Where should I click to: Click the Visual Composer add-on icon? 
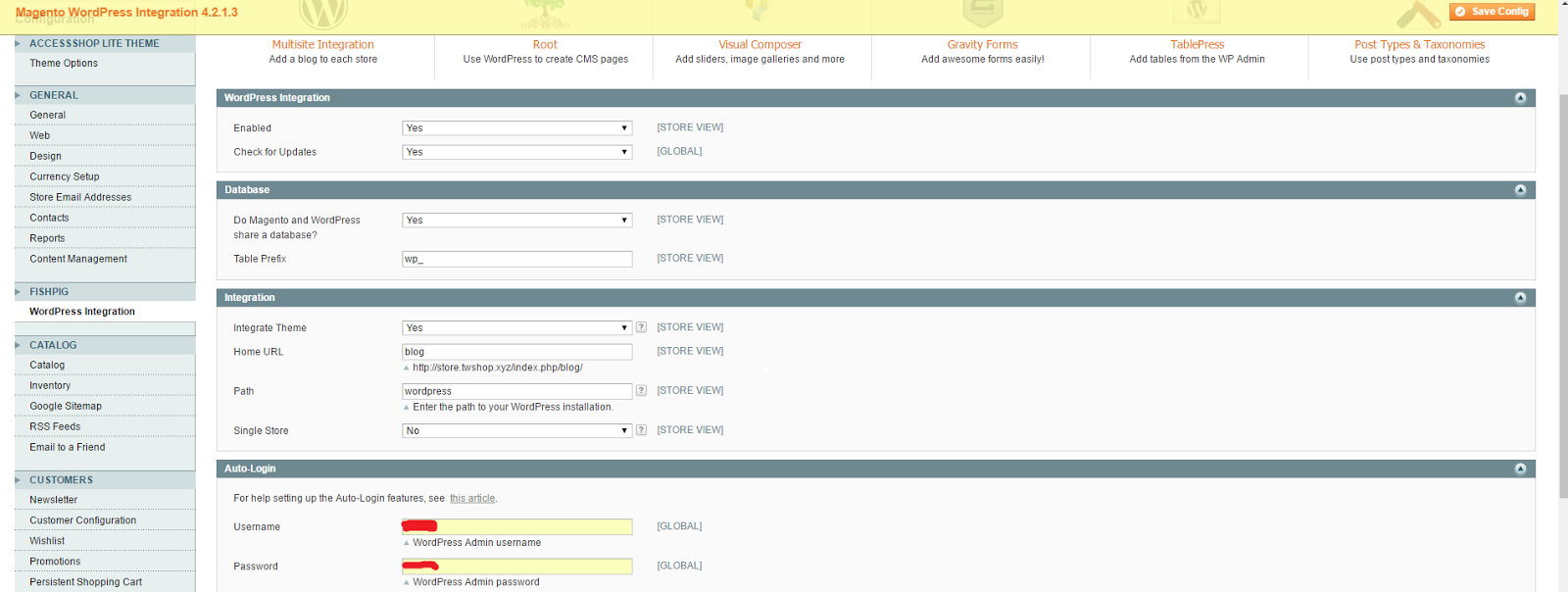759,12
